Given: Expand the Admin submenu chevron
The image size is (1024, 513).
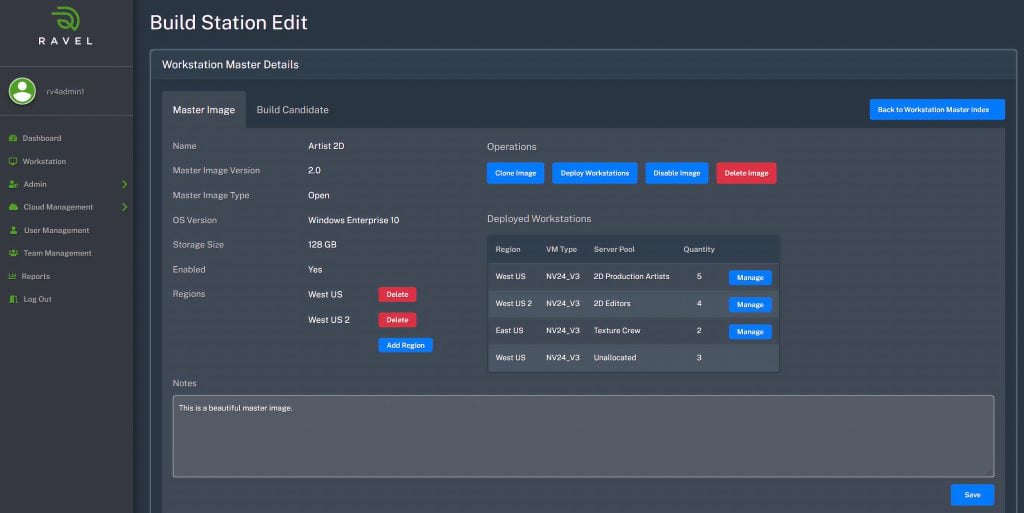Looking at the screenshot, I should coord(124,184).
